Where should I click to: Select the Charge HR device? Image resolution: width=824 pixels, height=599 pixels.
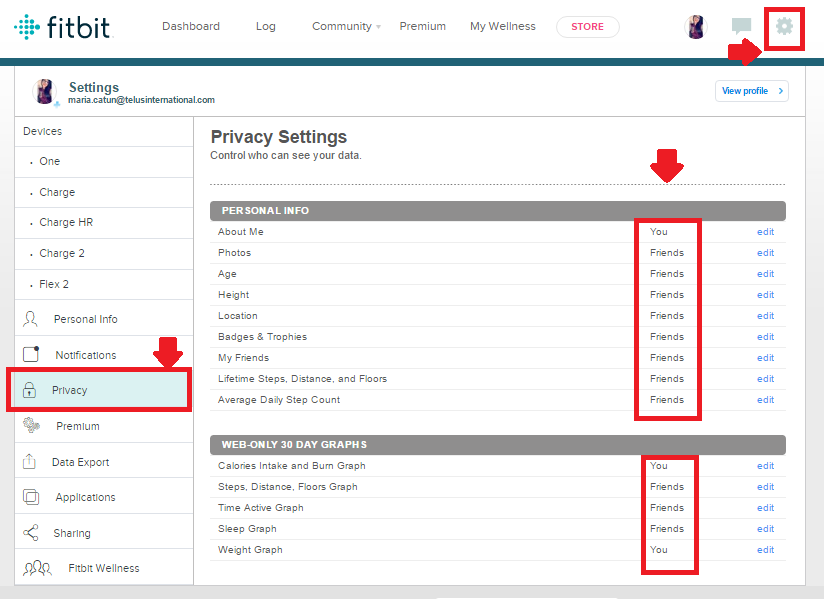coord(104,223)
